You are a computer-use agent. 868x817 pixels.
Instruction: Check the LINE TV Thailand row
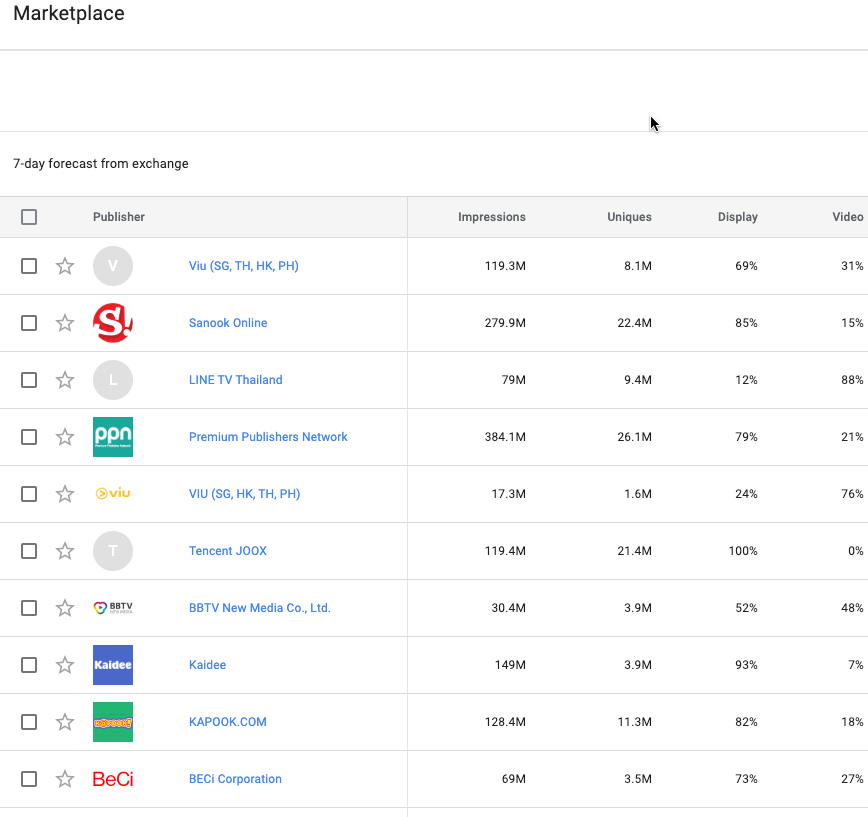point(29,380)
